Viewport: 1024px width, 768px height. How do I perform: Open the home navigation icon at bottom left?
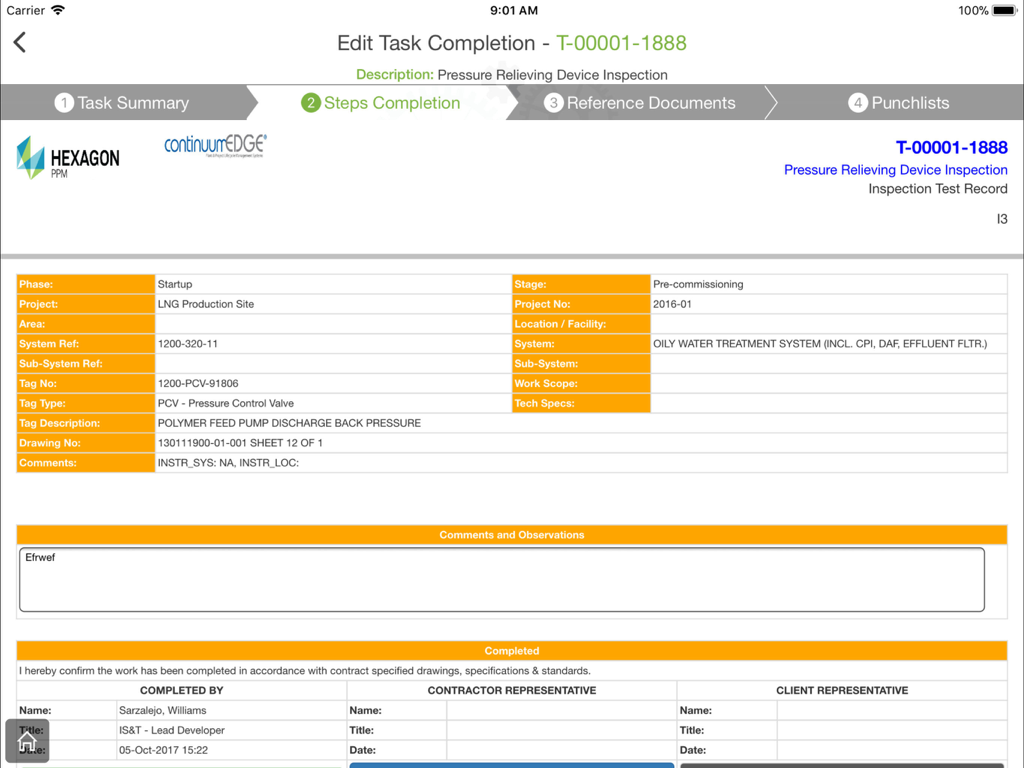(x=27, y=740)
